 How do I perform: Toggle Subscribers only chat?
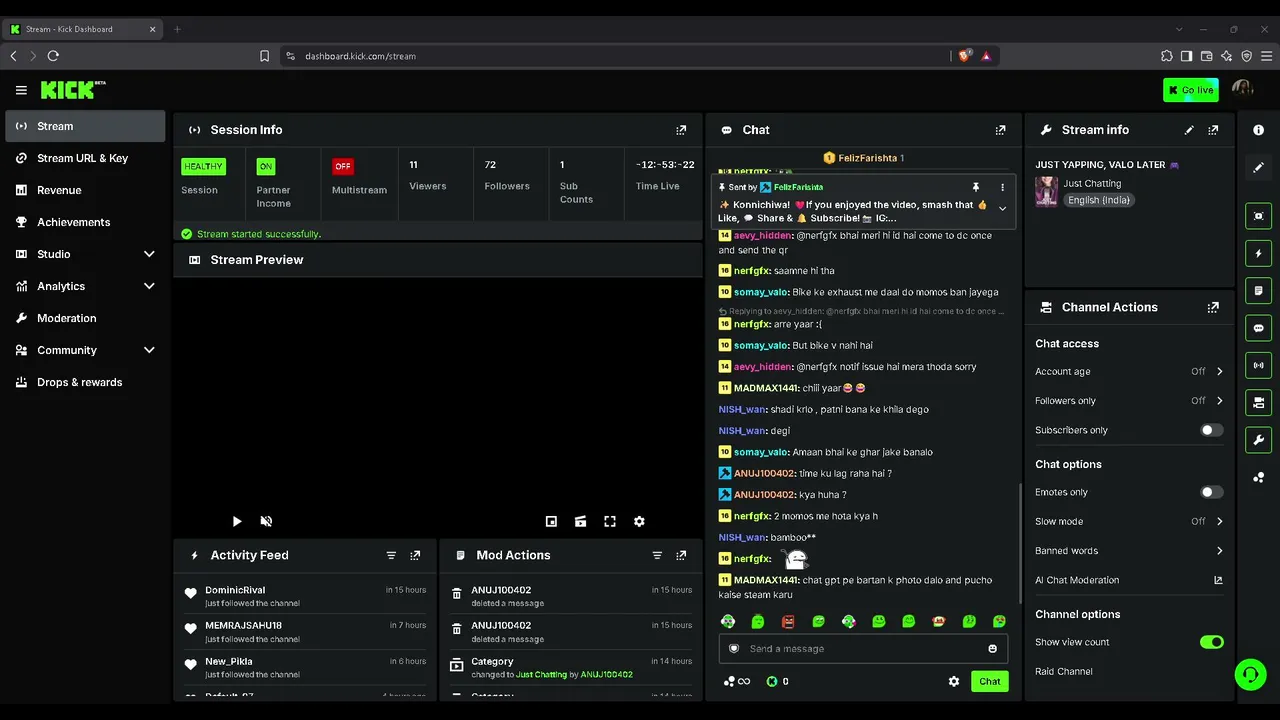(x=1211, y=430)
